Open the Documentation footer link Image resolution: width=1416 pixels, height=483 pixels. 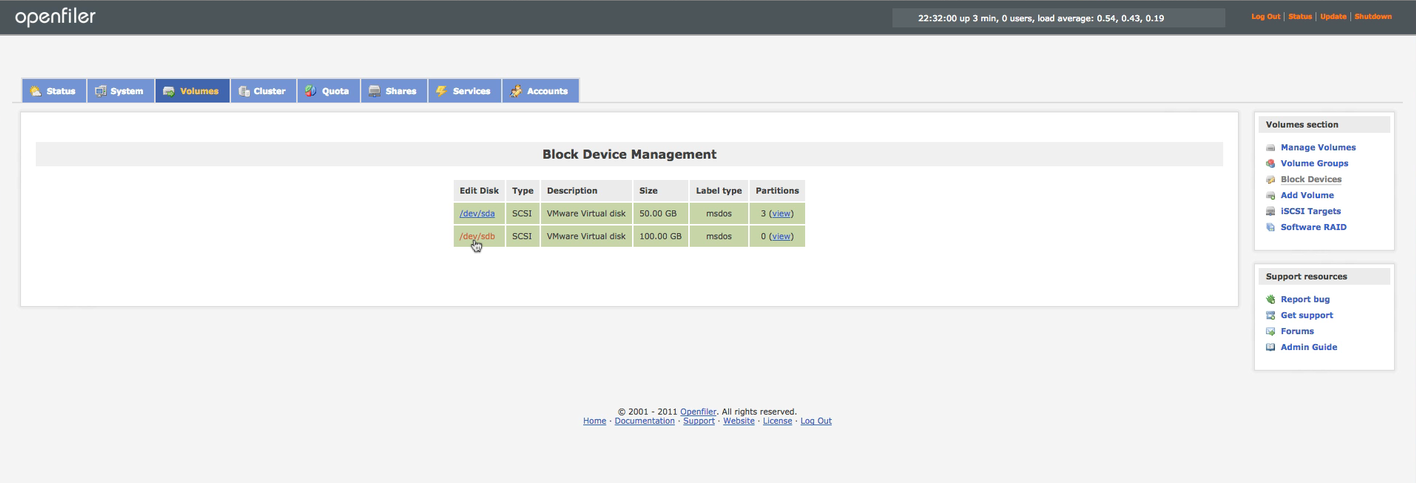(x=644, y=421)
